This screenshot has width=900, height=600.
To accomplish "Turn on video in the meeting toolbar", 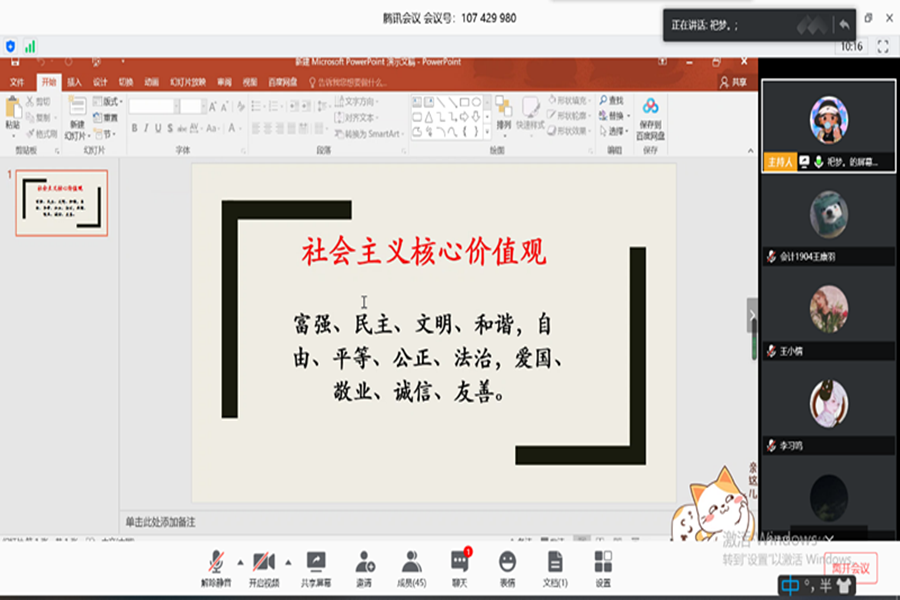I will [x=264, y=565].
